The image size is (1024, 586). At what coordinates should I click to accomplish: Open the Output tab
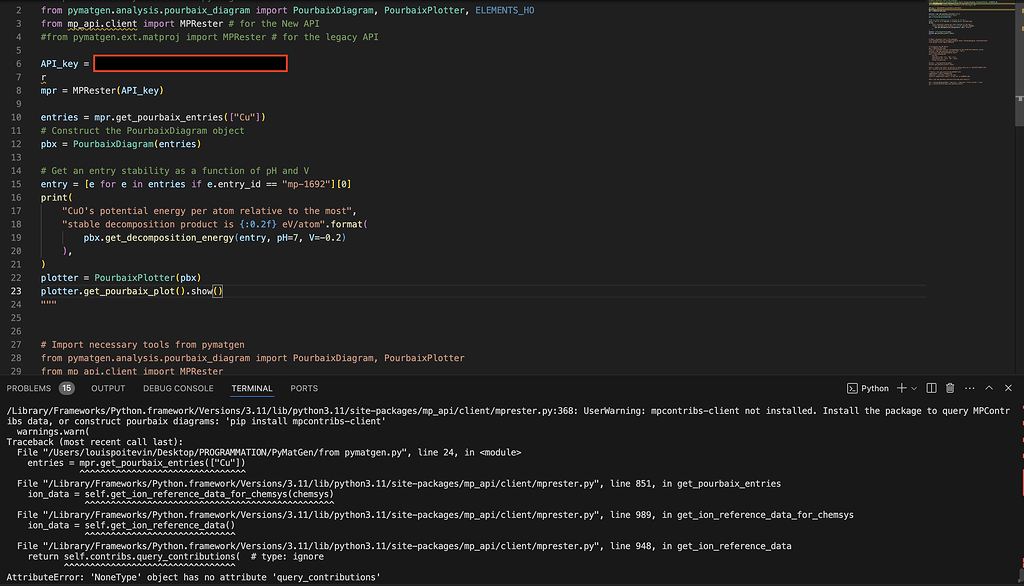click(108, 388)
